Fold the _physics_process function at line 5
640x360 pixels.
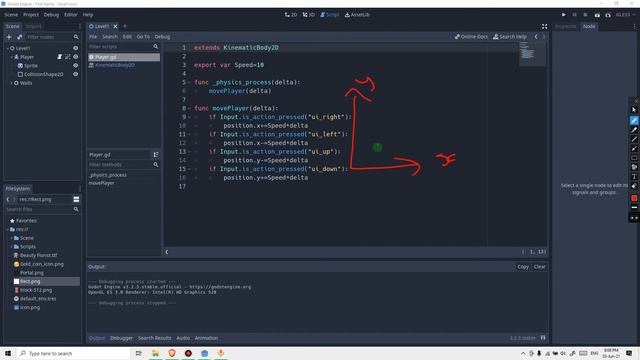click(x=189, y=82)
